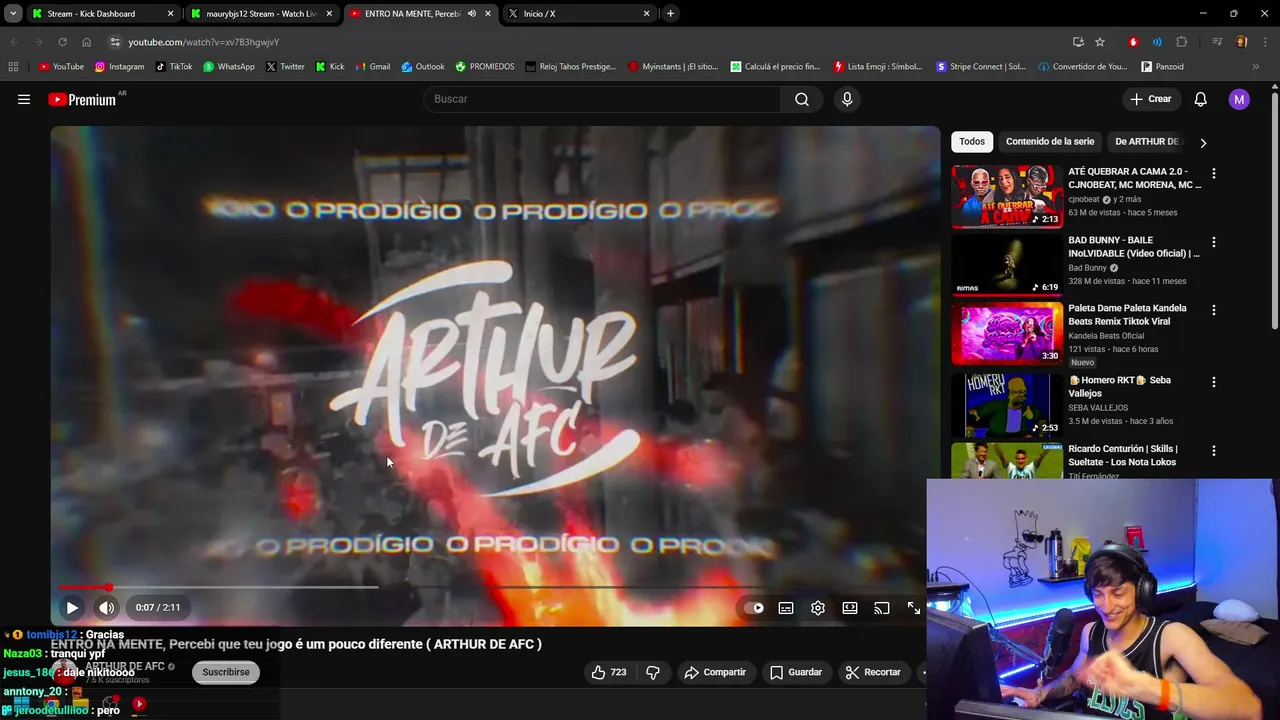Save video with Guardar
Viewport: 1280px width, 720px height.
(796, 672)
